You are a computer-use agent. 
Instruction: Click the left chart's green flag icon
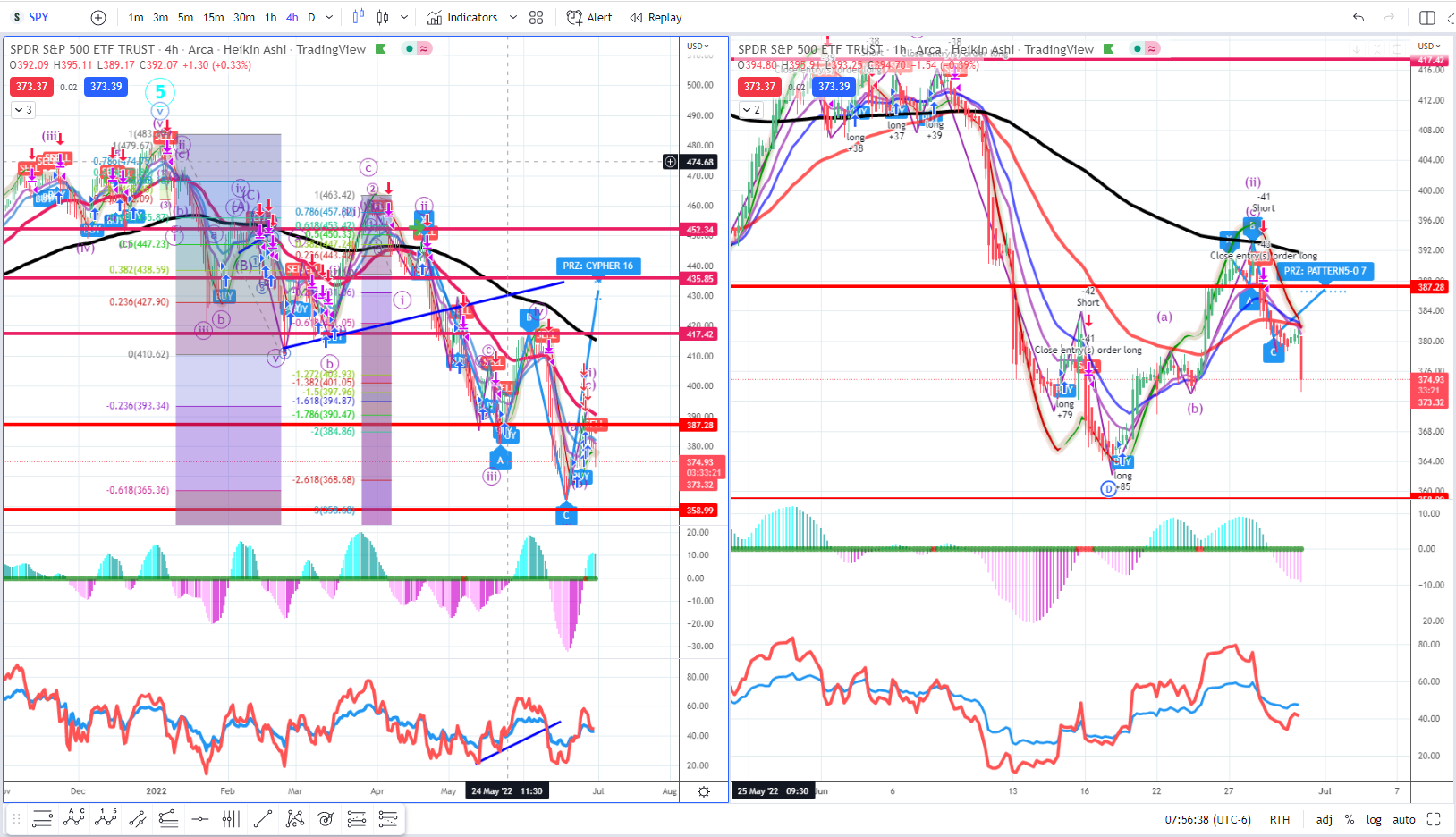(x=381, y=49)
